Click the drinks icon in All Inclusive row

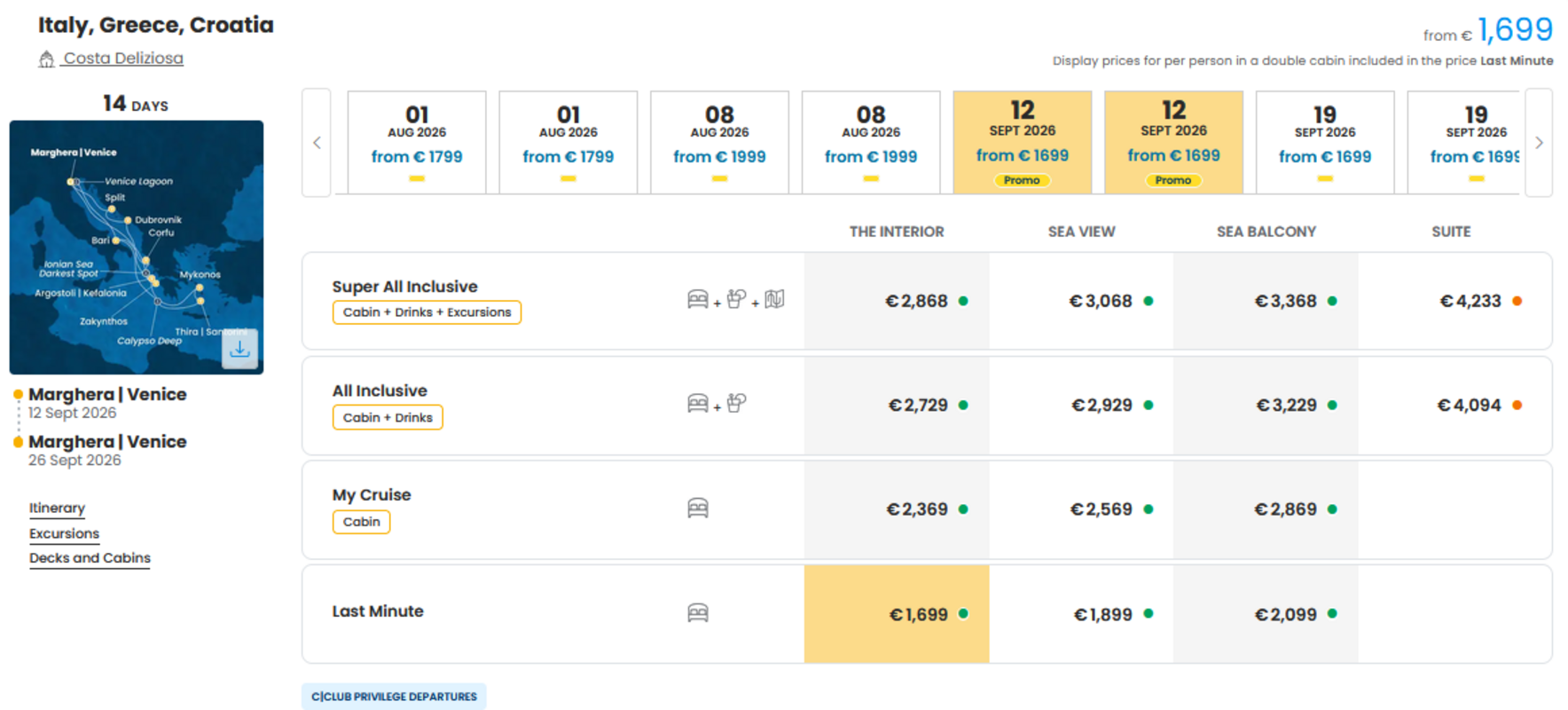tap(736, 403)
